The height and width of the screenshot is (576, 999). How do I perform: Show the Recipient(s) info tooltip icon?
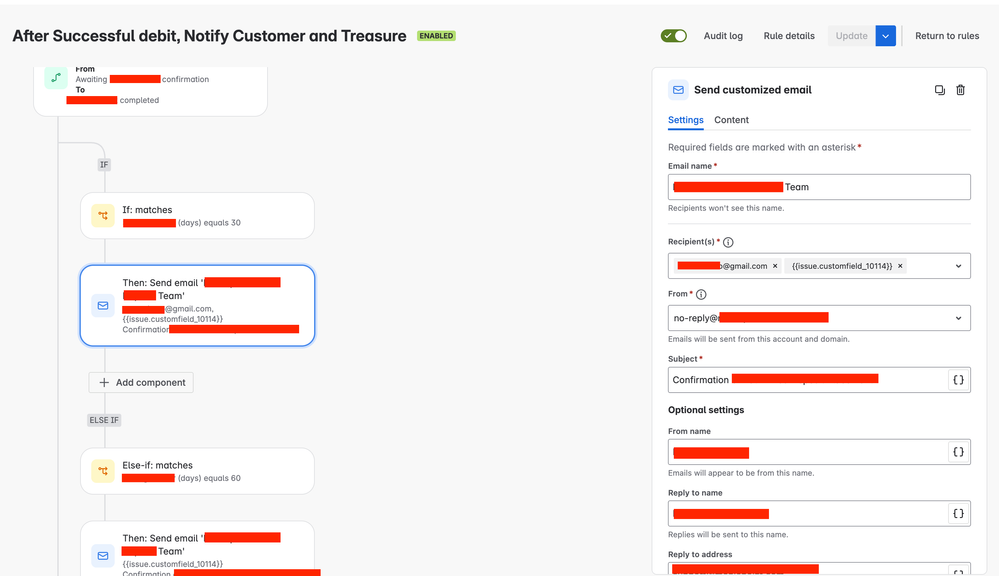pos(728,242)
